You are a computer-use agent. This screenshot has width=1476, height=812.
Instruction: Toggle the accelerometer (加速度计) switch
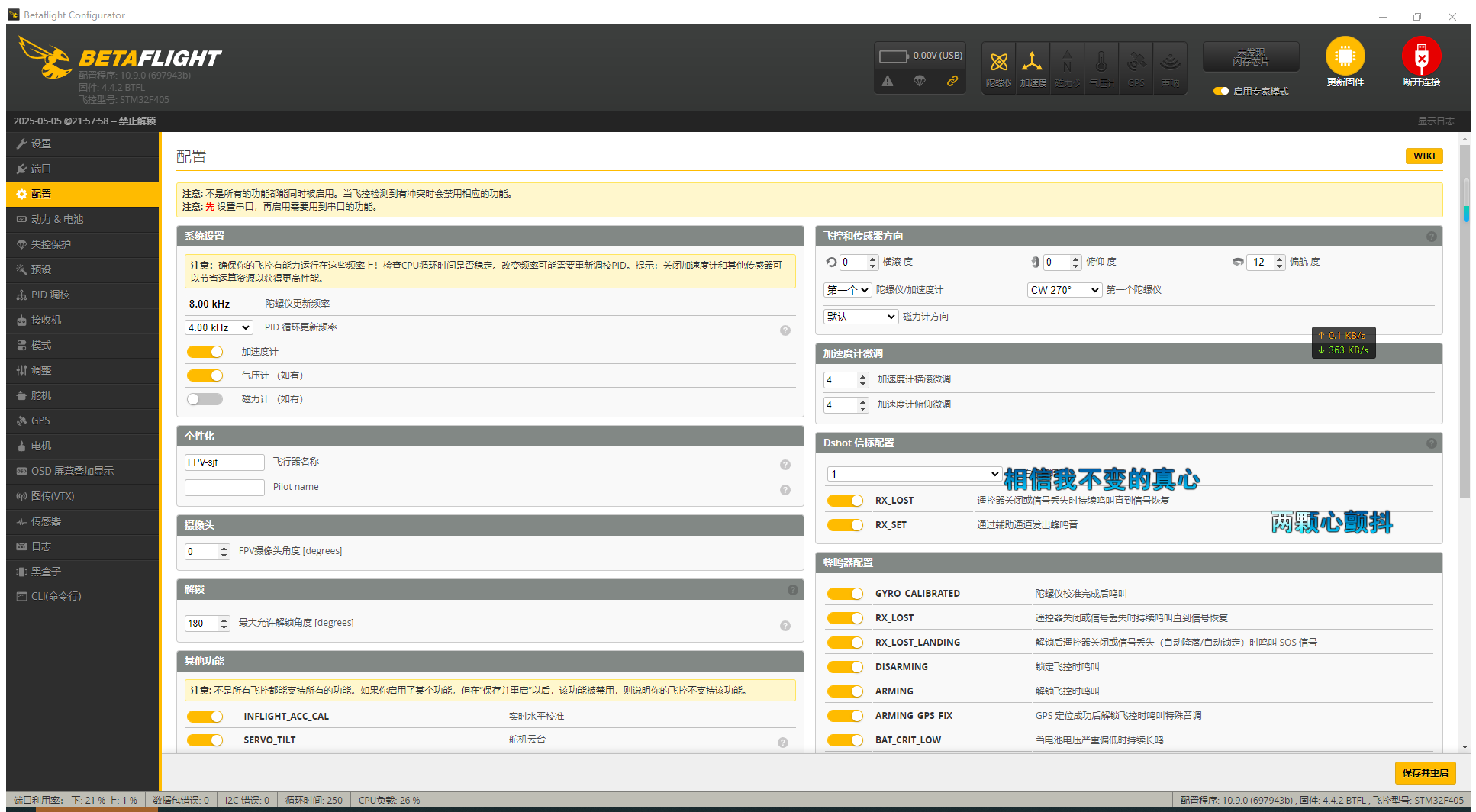click(x=205, y=352)
